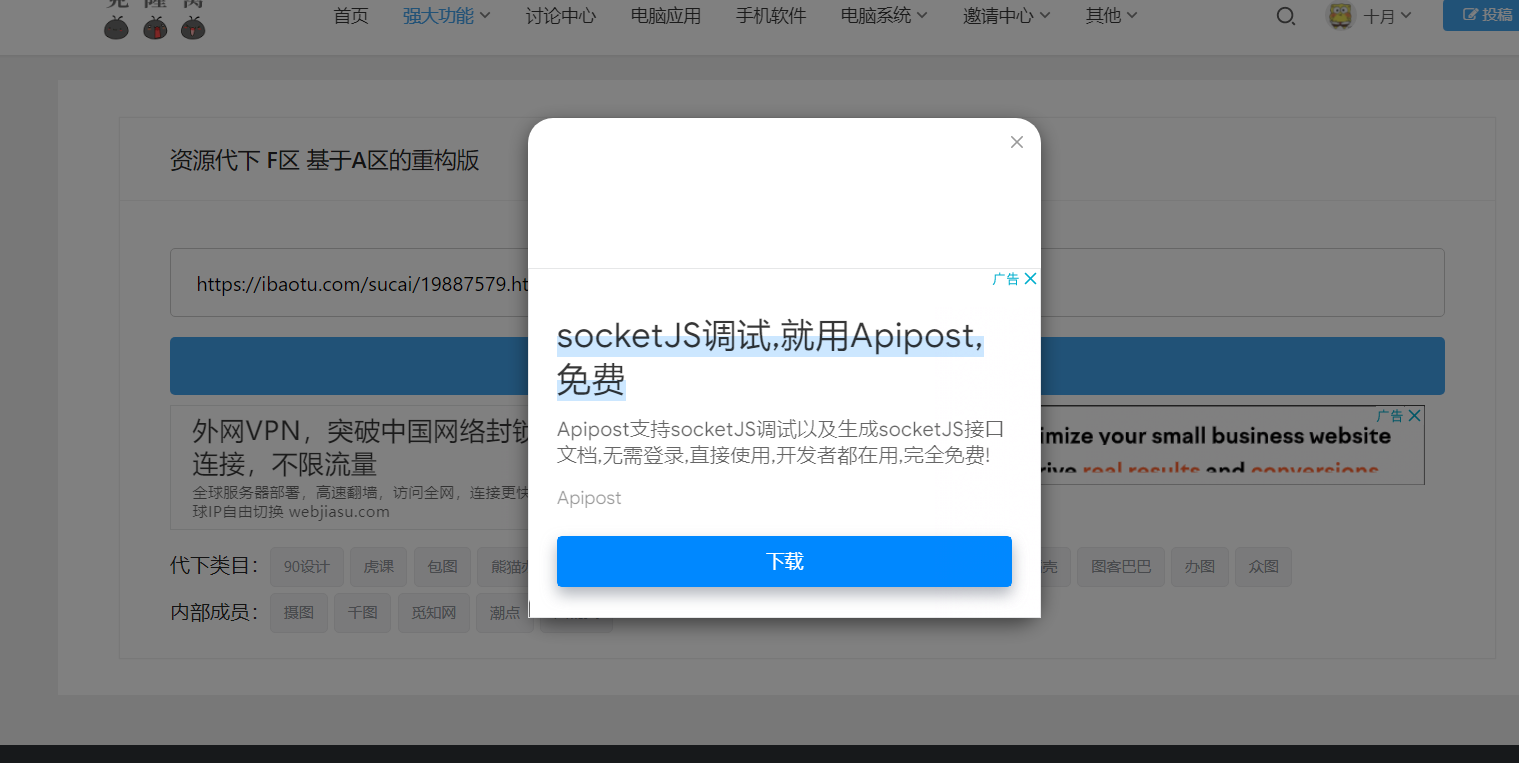Expand the 十月 user dropdown
Image resolution: width=1519 pixels, height=763 pixels.
(x=1388, y=16)
